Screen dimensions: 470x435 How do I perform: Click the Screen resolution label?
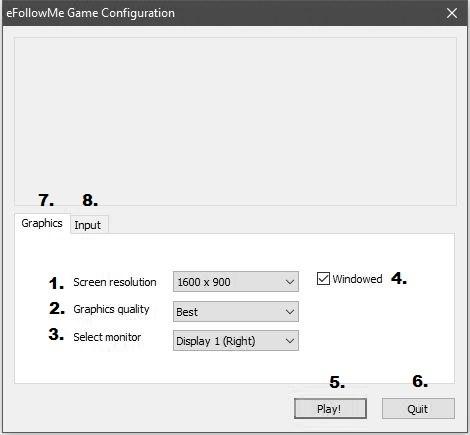pyautogui.click(x=115, y=282)
